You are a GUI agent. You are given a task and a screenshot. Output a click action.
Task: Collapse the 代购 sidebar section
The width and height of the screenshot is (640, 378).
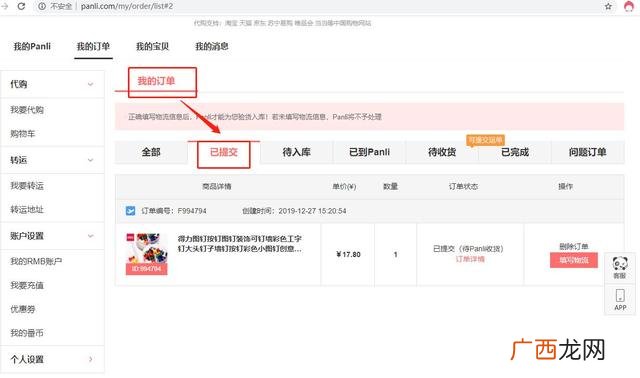91,84
